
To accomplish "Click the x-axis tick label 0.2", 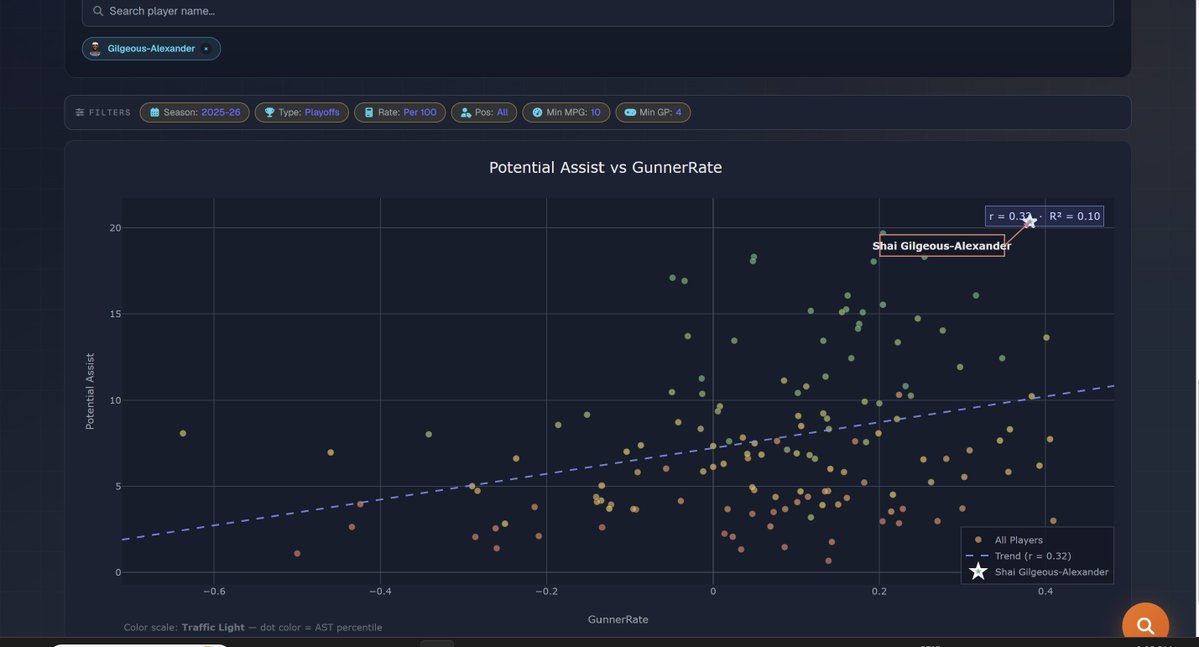I will pos(879,591).
